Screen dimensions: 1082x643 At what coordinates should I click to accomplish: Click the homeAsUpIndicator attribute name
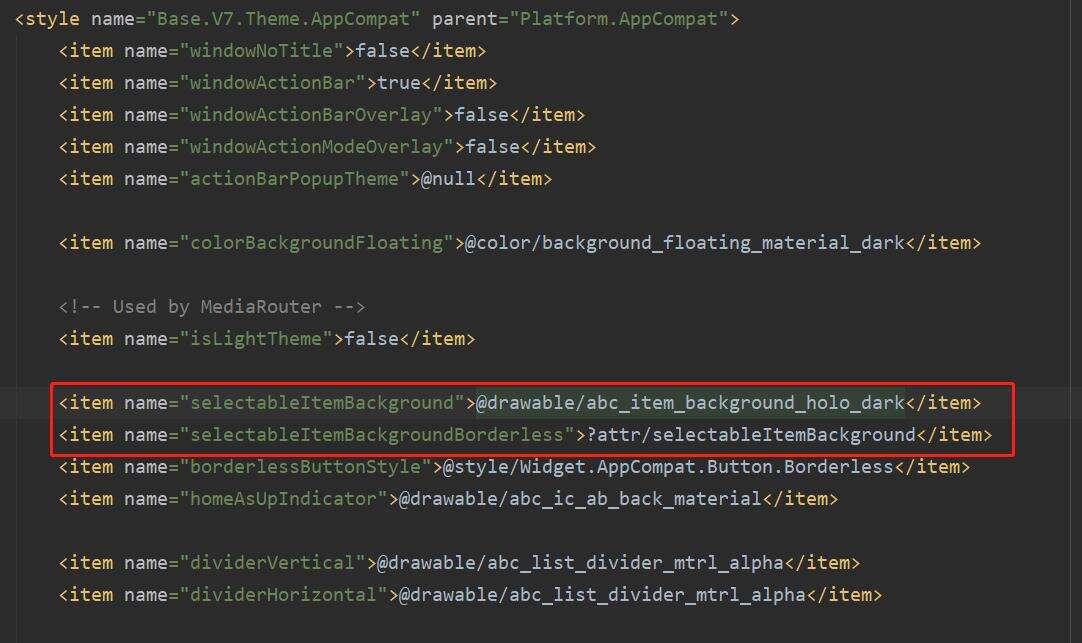pyautogui.click(x=284, y=499)
